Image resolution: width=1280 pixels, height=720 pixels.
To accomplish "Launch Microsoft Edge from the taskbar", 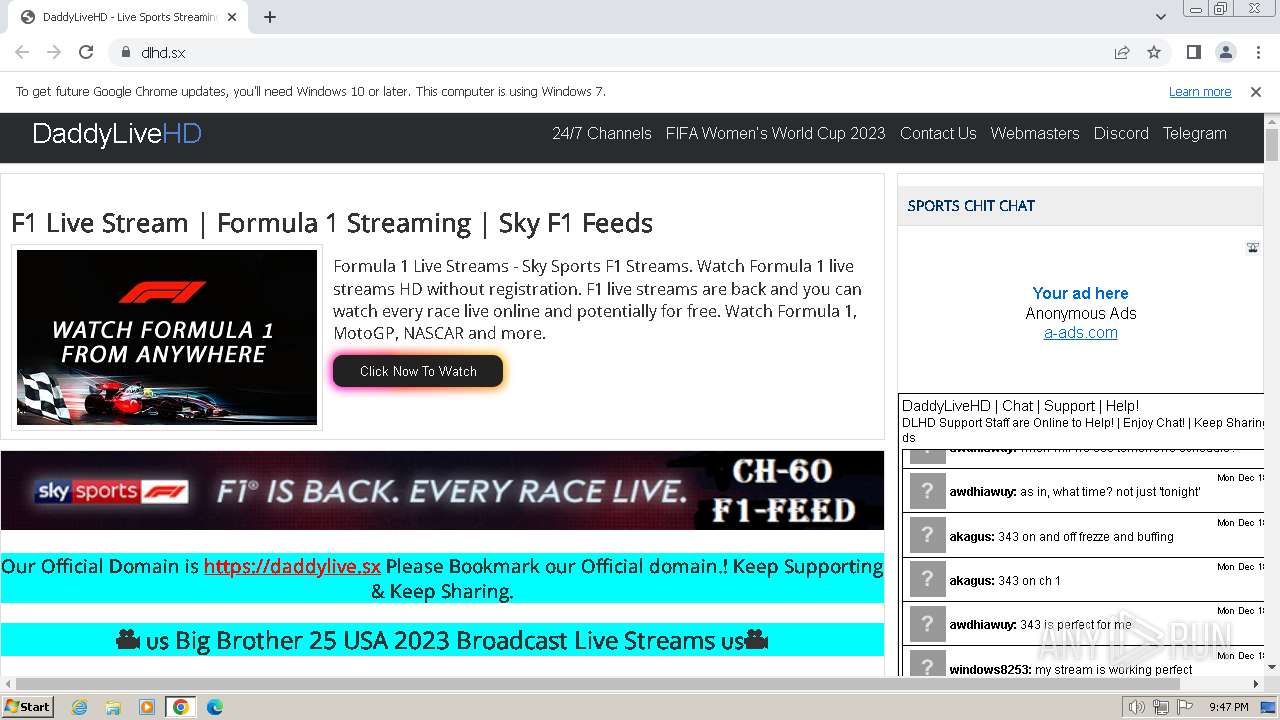I will 214,707.
